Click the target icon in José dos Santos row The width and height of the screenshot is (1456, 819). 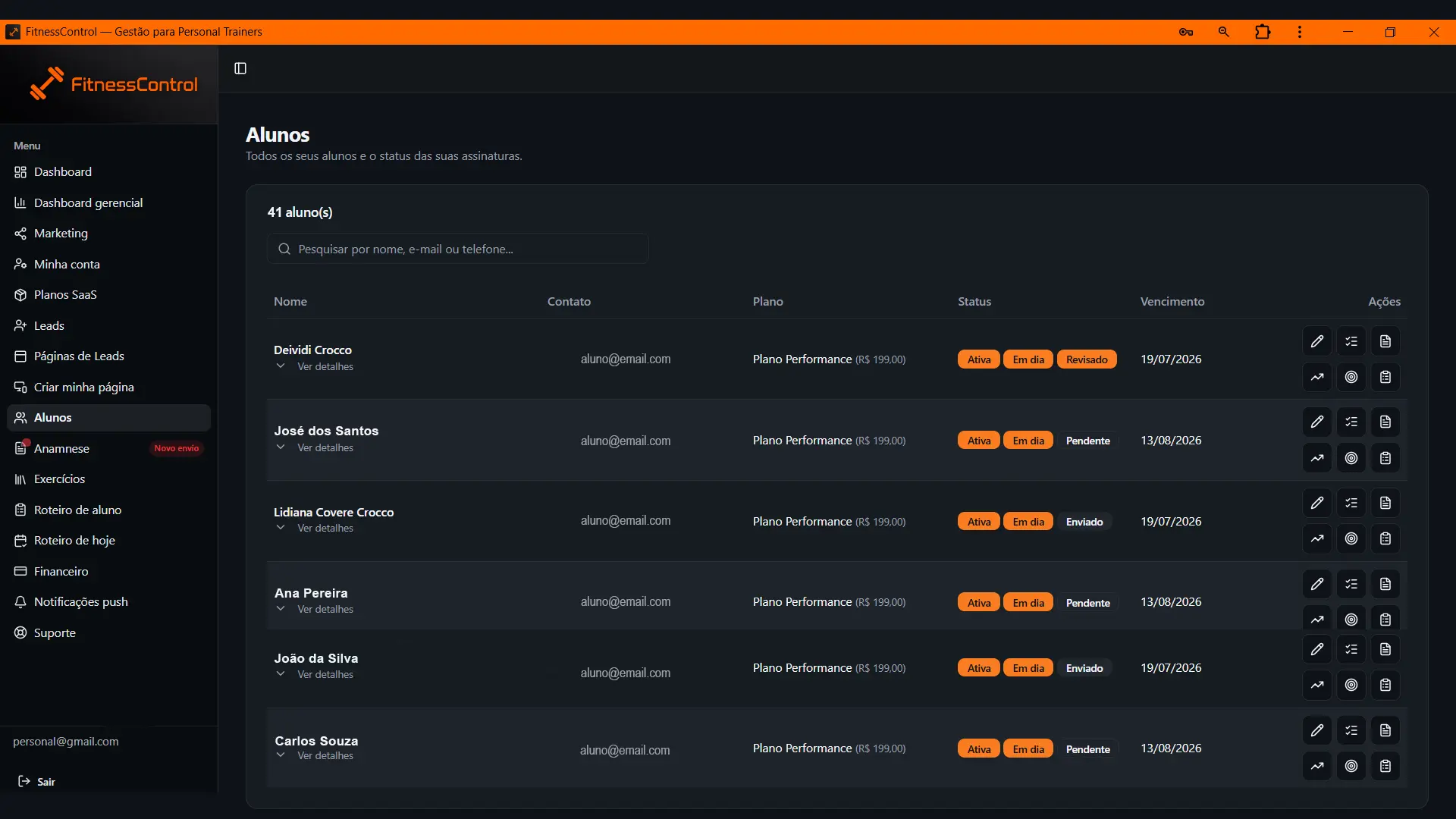1351,458
